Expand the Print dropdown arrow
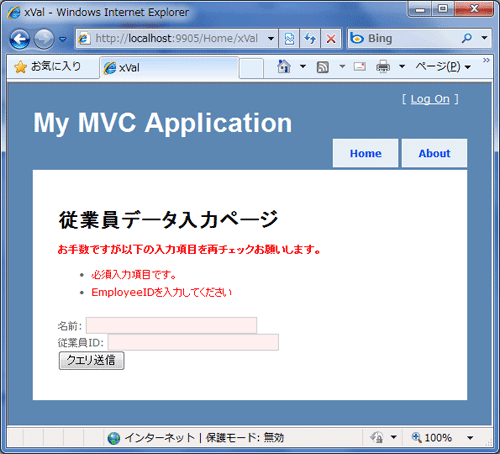 tap(402, 67)
